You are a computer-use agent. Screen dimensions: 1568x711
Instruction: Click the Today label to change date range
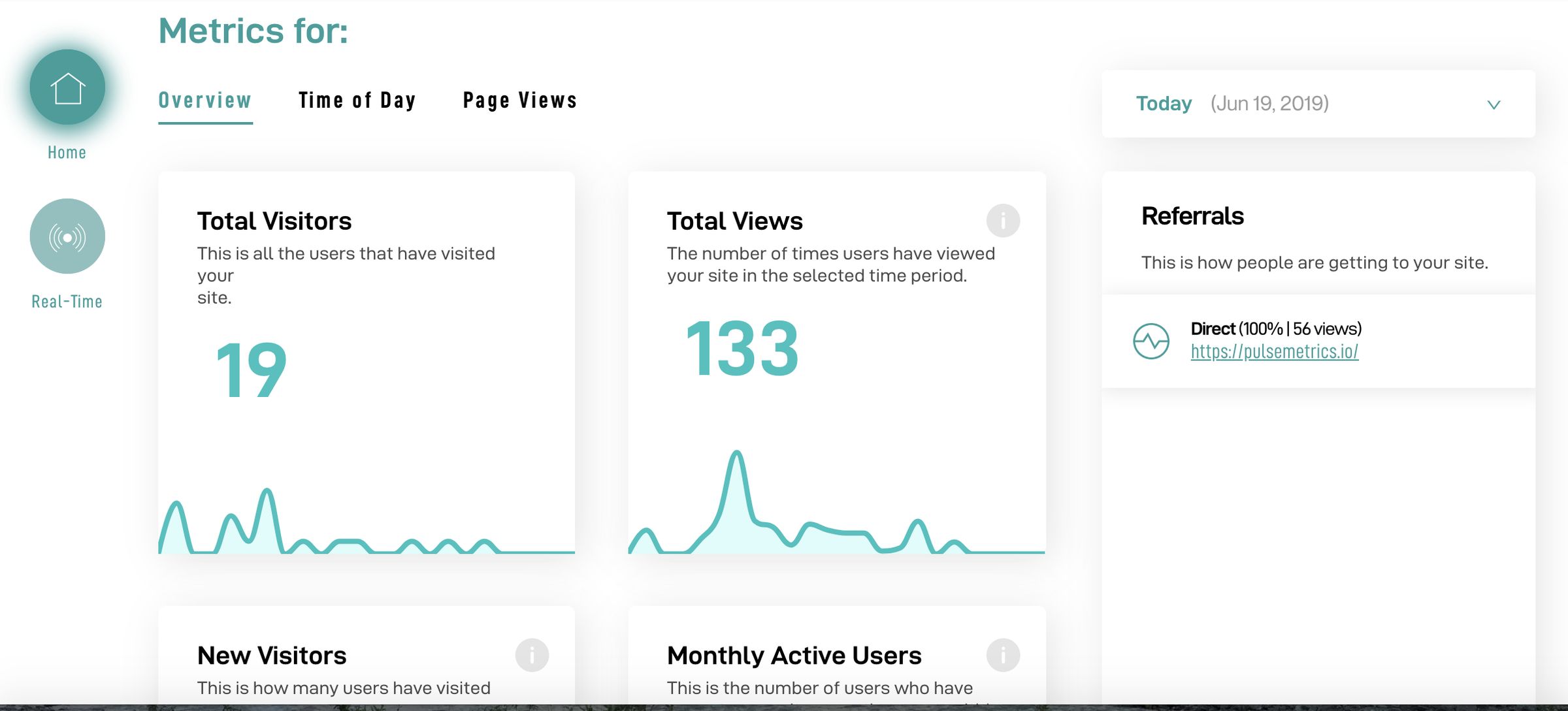tap(1163, 103)
